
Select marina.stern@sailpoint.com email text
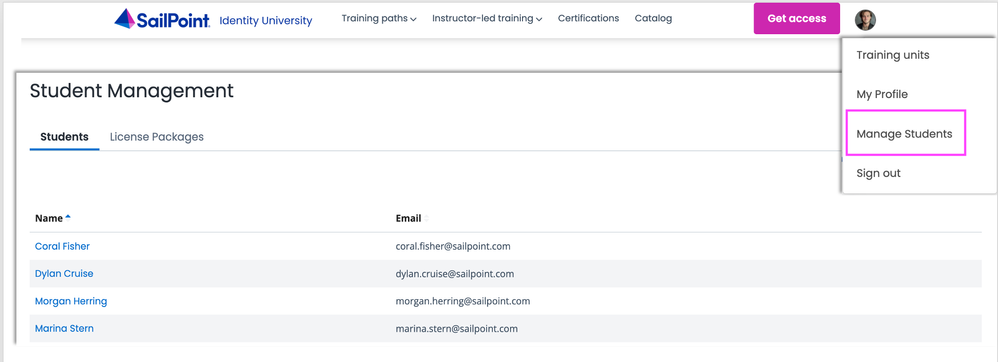[456, 330]
